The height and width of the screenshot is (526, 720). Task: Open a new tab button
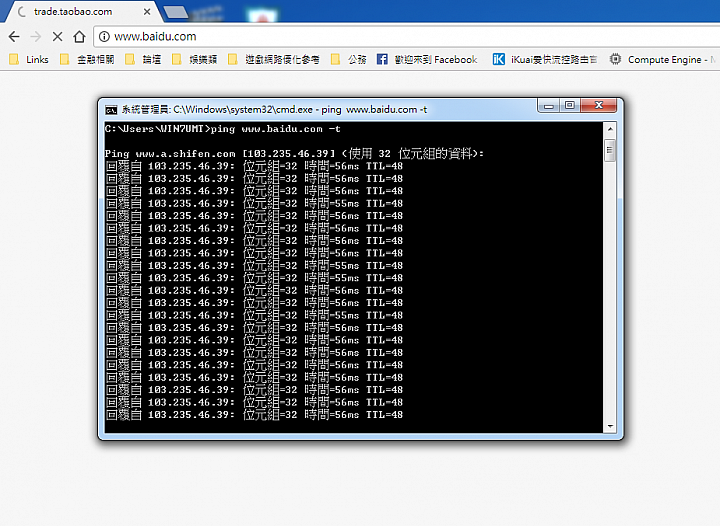(x=176, y=12)
